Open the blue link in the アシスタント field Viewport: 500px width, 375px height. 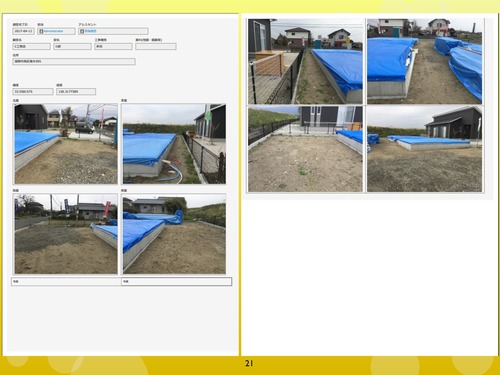pyautogui.click(x=91, y=31)
